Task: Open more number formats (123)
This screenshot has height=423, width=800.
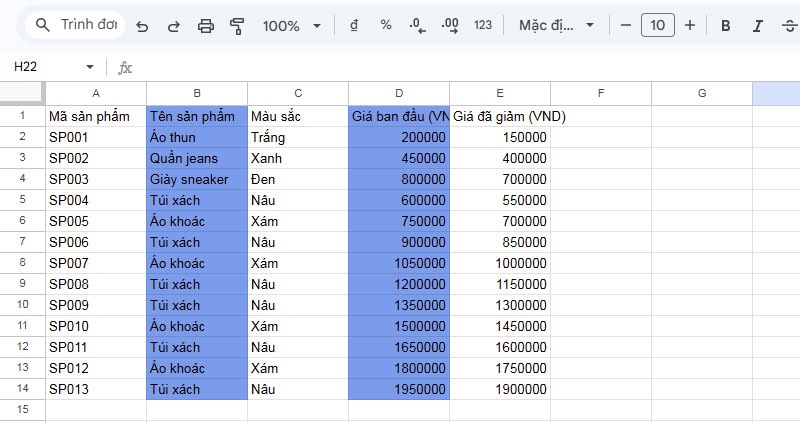Action: pyautogui.click(x=483, y=25)
